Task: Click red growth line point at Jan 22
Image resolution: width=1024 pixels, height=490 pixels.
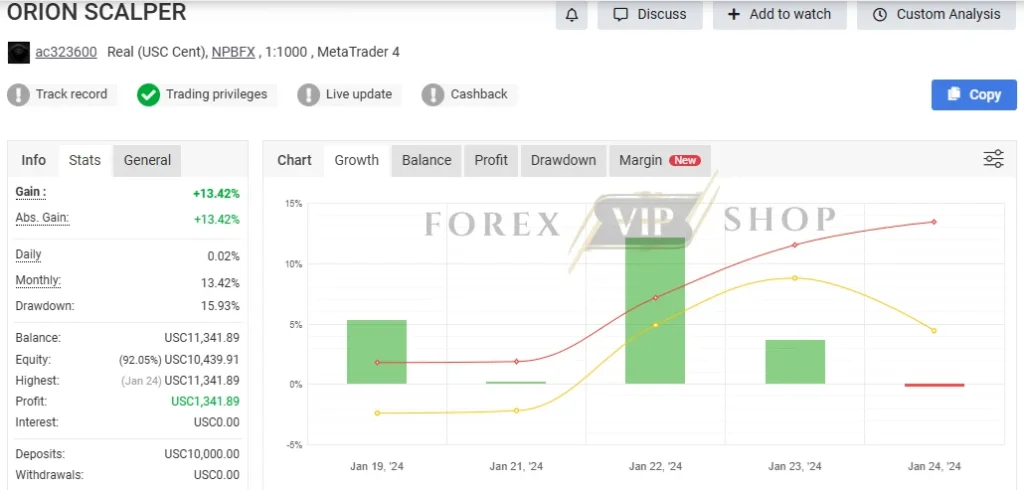Action: [x=655, y=297]
